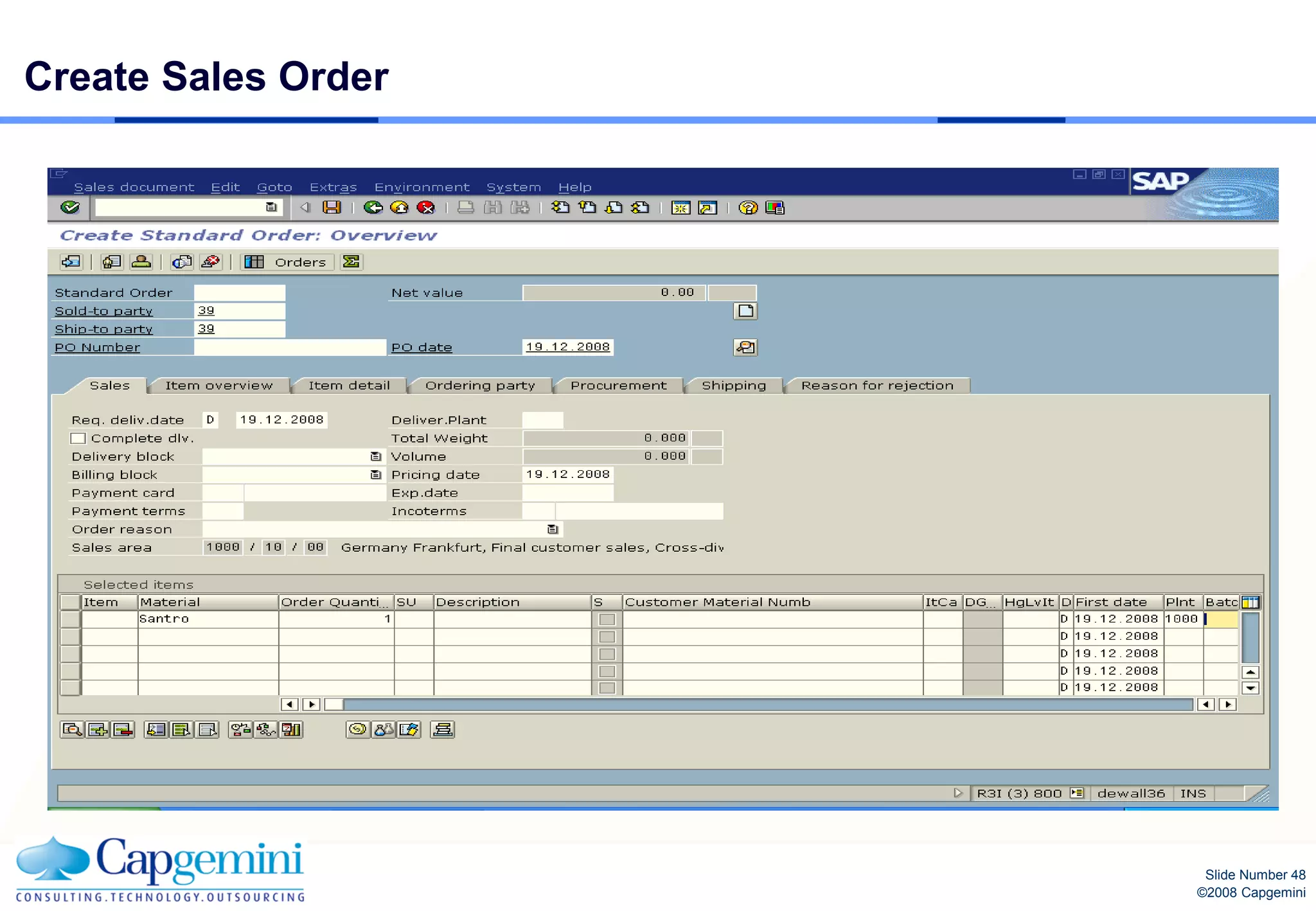Click the insert row plus icon
Image resolution: width=1316 pixels, height=911 pixels.
[98, 730]
